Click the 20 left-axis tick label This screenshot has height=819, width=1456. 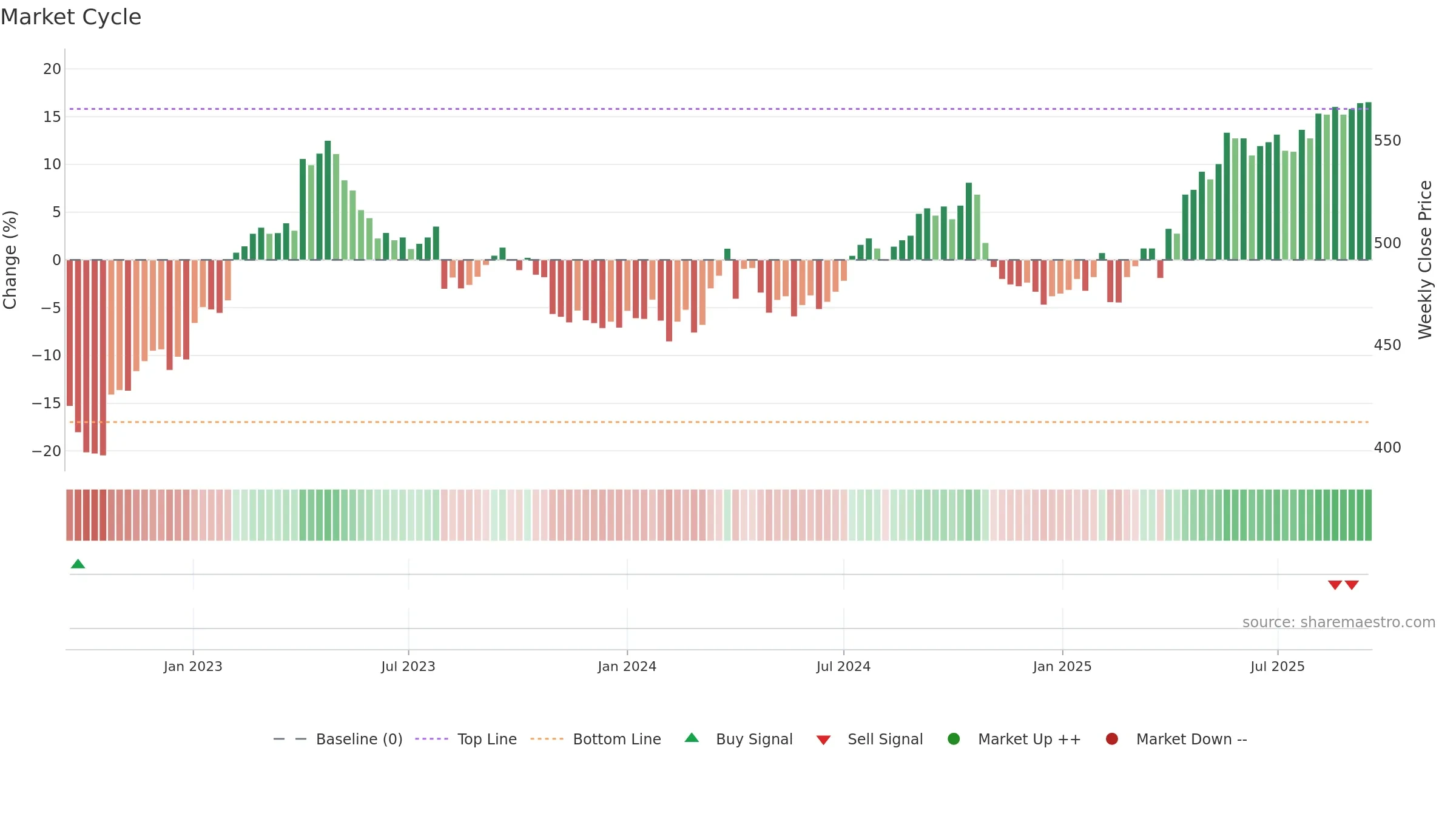tap(52, 69)
